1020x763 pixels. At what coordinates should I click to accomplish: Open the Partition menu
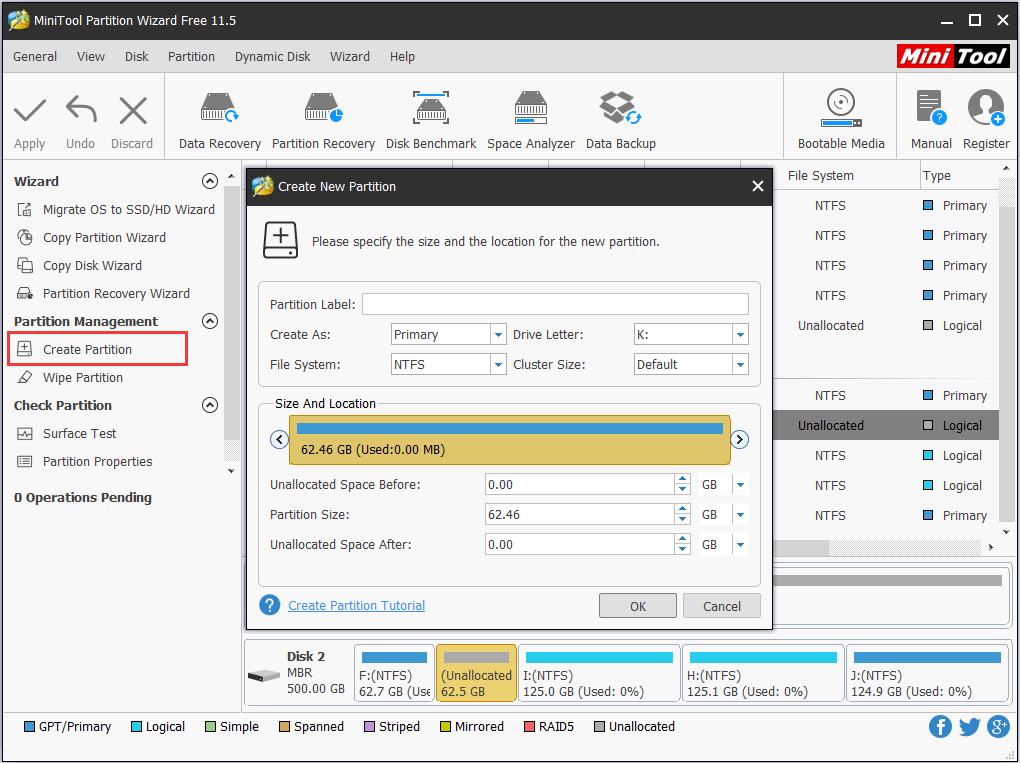(191, 57)
